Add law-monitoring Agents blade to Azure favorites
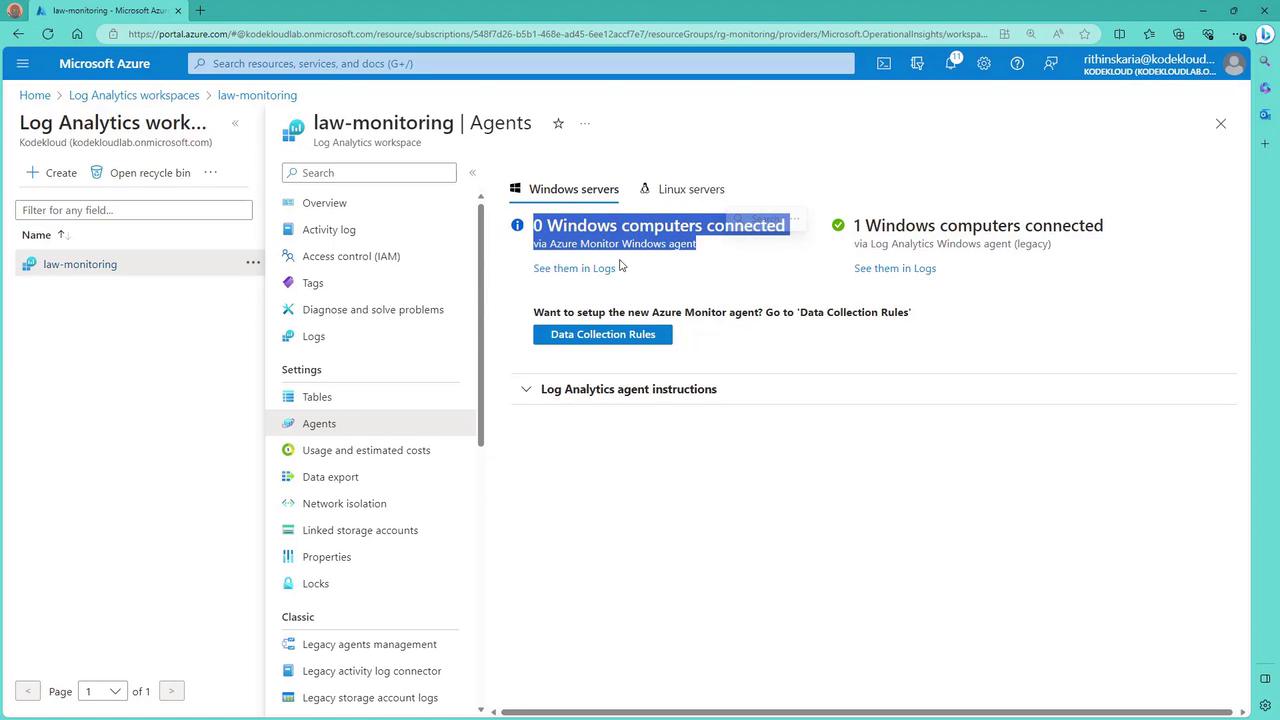The height and width of the screenshot is (720, 1280). point(558,123)
